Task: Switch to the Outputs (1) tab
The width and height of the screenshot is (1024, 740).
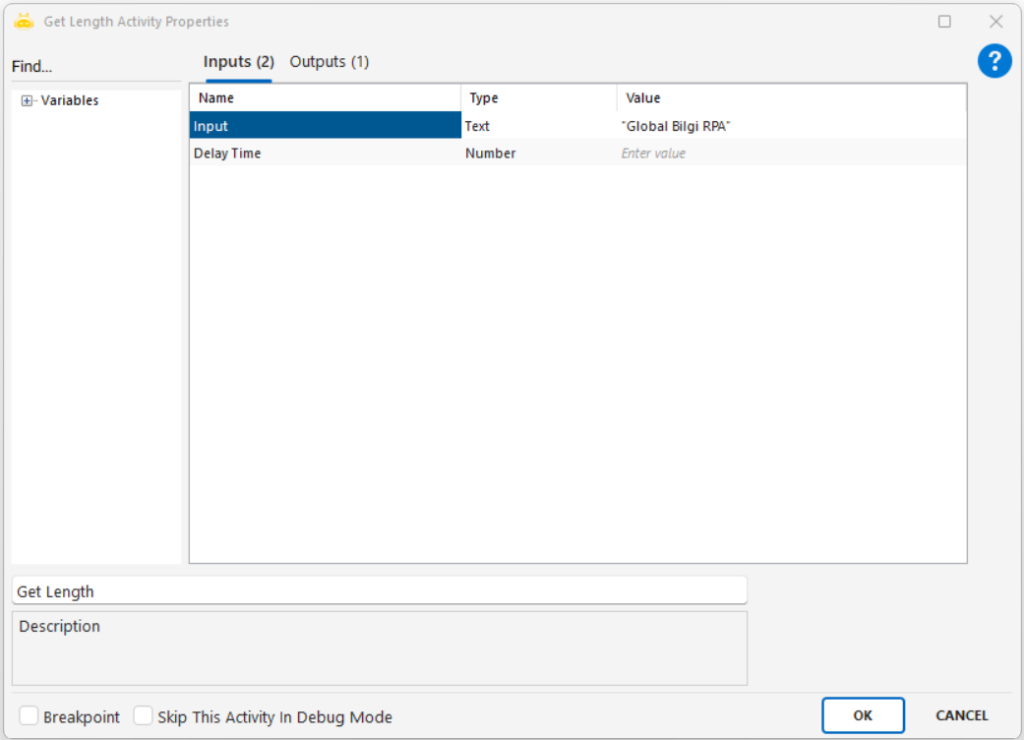Action: pyautogui.click(x=329, y=62)
